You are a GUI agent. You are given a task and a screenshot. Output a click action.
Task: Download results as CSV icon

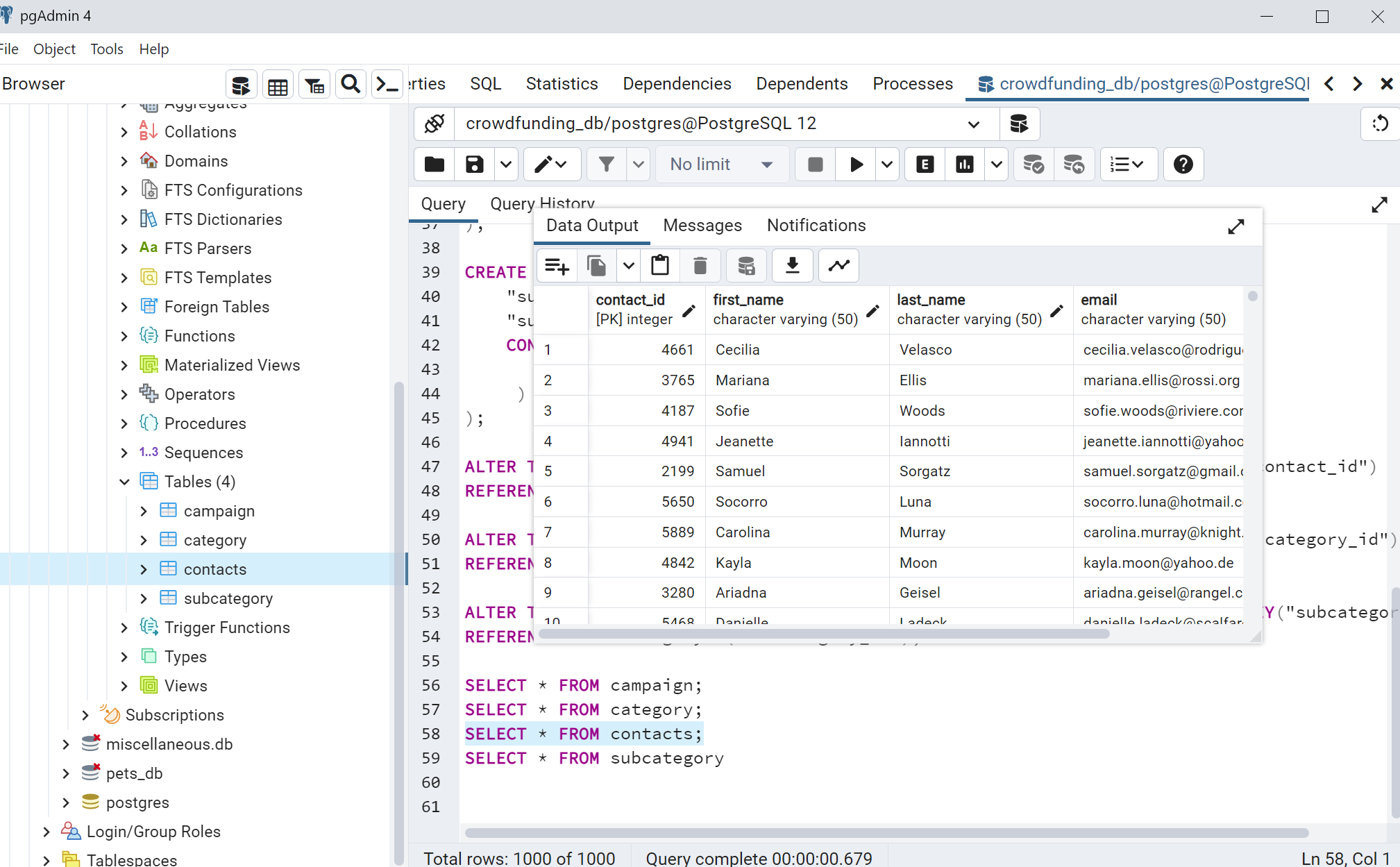(792, 266)
